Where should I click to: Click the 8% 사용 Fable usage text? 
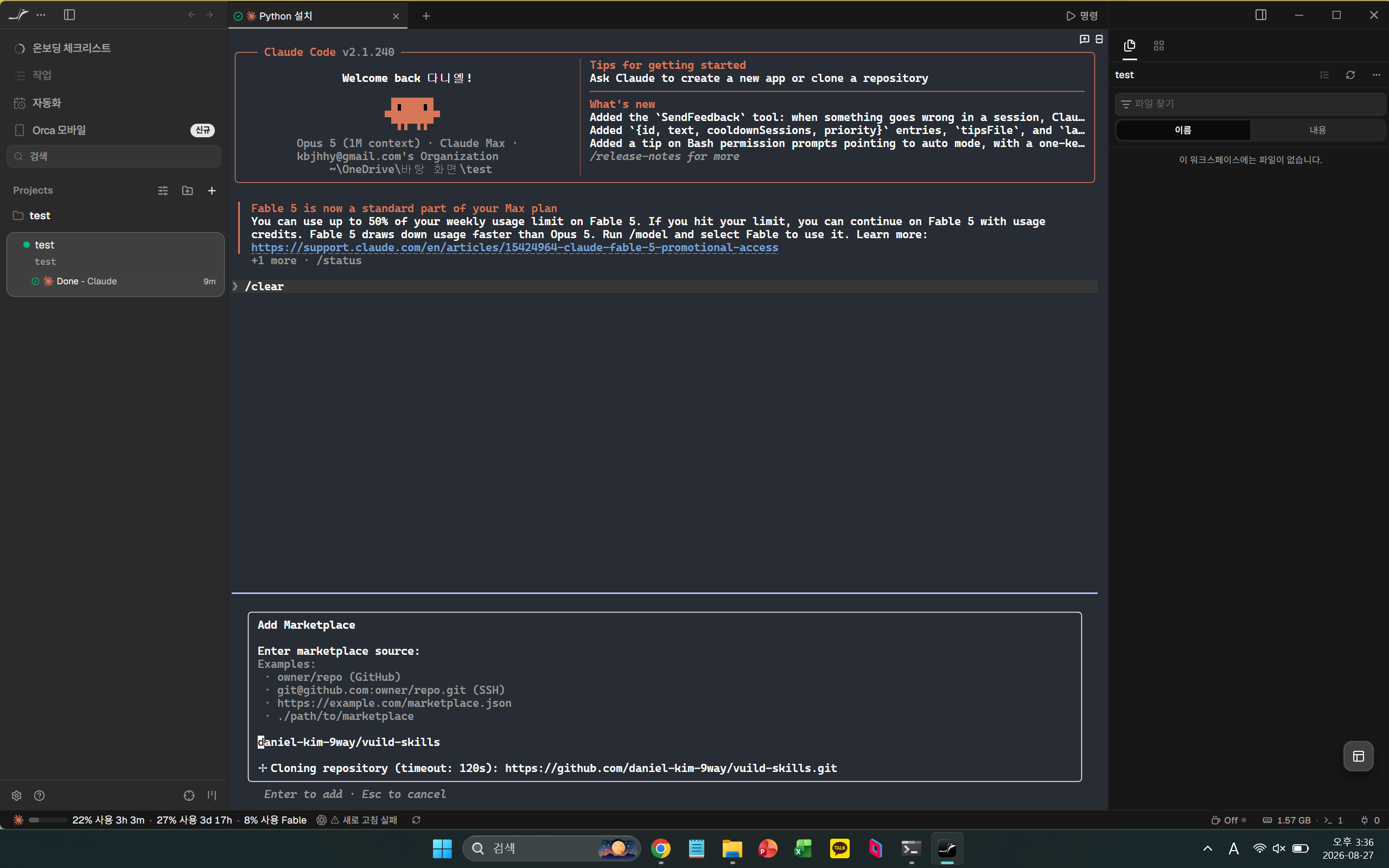[x=275, y=820]
